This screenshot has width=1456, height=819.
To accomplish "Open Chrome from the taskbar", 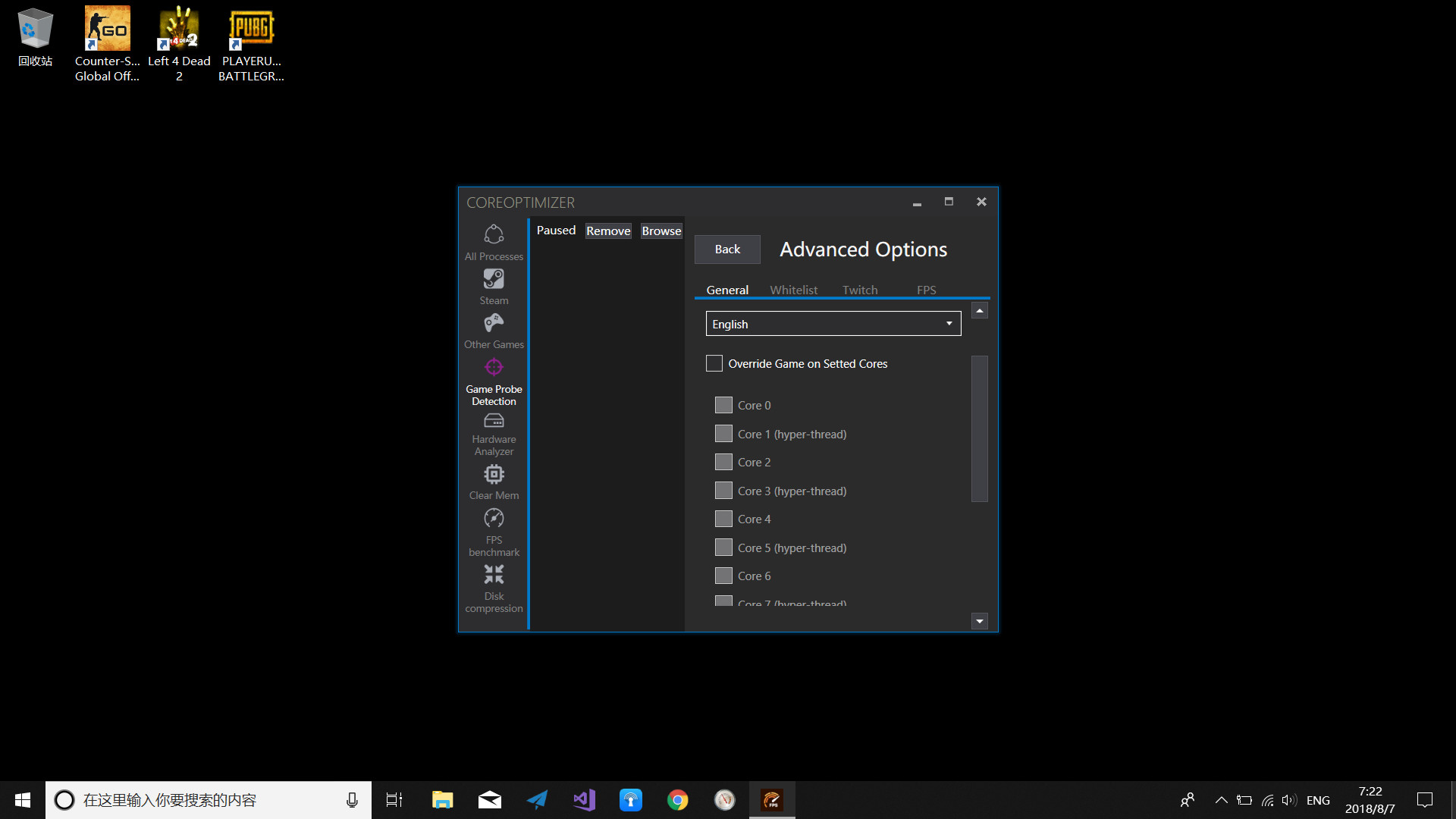I will pos(677,799).
